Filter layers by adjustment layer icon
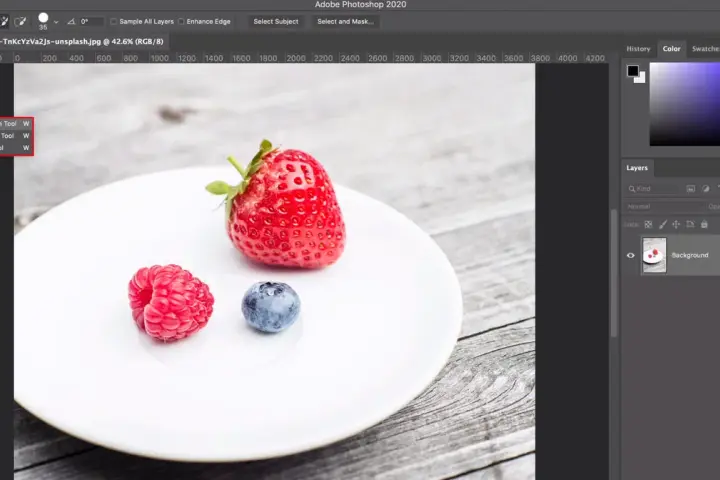 pos(706,189)
